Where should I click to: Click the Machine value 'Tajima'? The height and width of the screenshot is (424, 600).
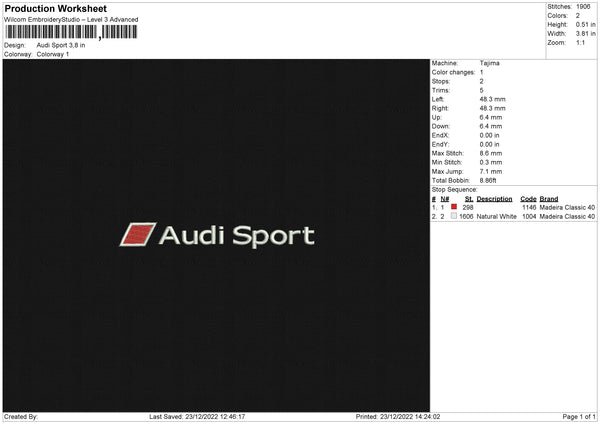click(x=489, y=63)
